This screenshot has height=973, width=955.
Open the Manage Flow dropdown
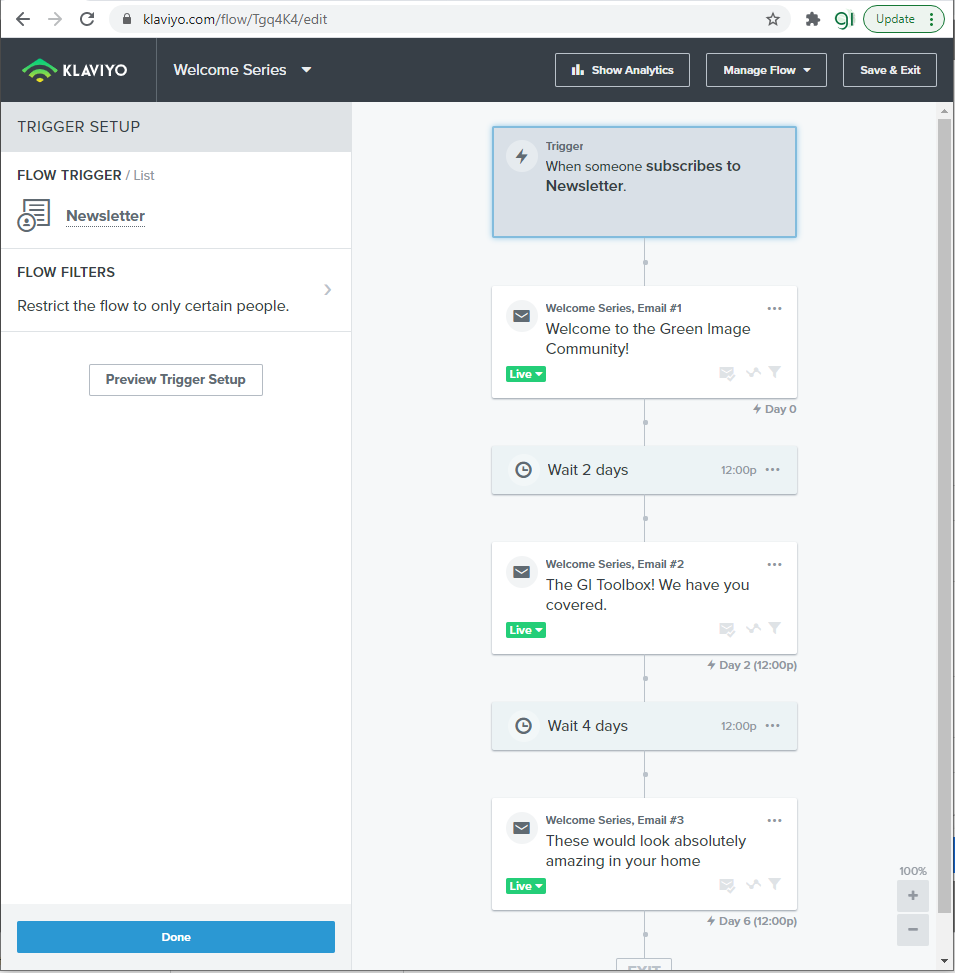click(x=766, y=70)
